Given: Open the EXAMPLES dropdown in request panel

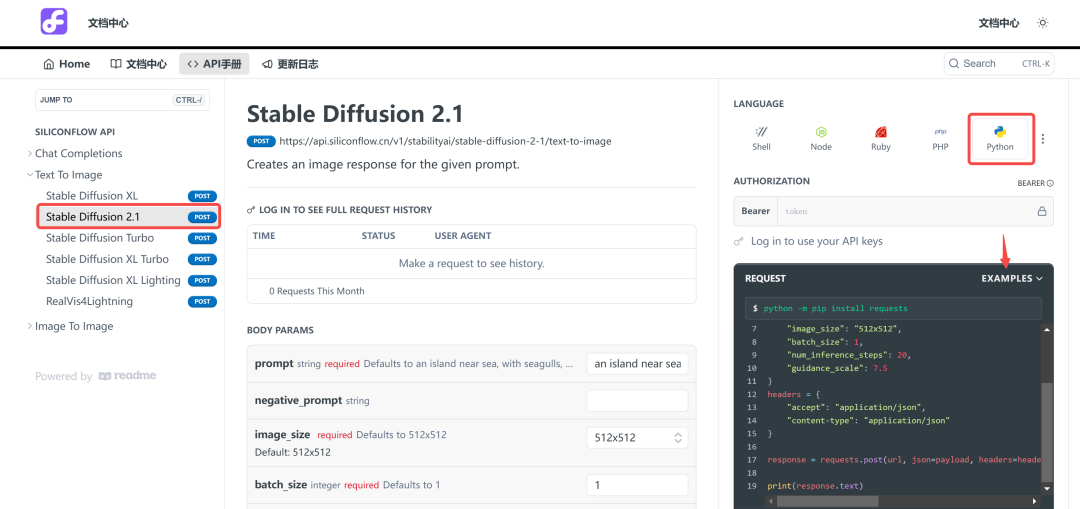Looking at the screenshot, I should pyautogui.click(x=1011, y=279).
